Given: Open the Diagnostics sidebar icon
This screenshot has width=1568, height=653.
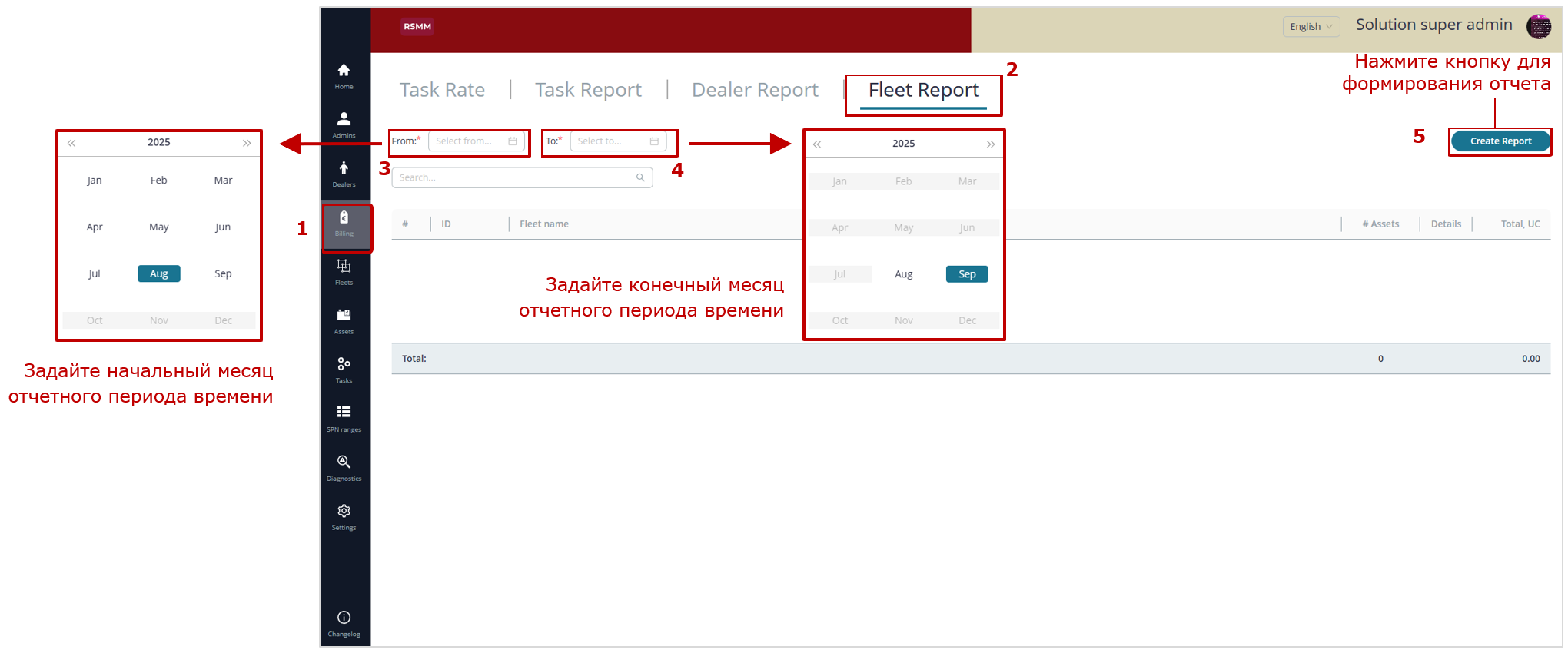Looking at the screenshot, I should pyautogui.click(x=344, y=467).
